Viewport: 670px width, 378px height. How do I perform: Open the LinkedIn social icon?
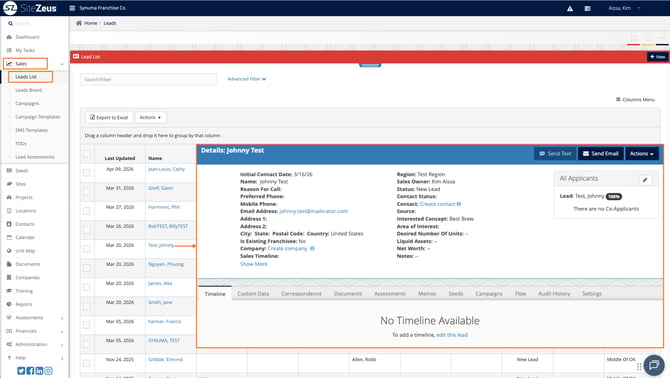click(x=39, y=371)
